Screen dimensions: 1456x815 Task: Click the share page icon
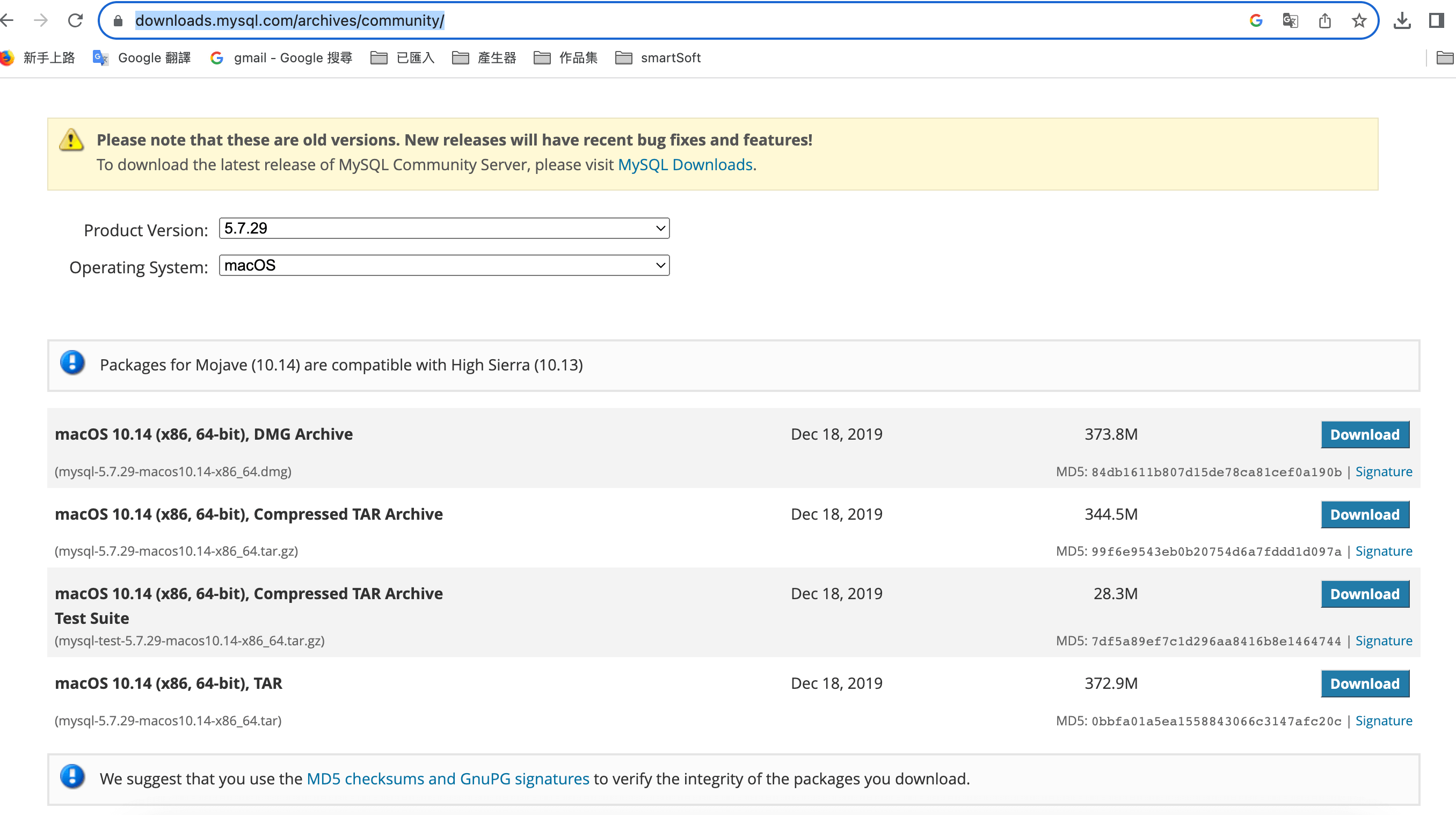(x=1324, y=21)
